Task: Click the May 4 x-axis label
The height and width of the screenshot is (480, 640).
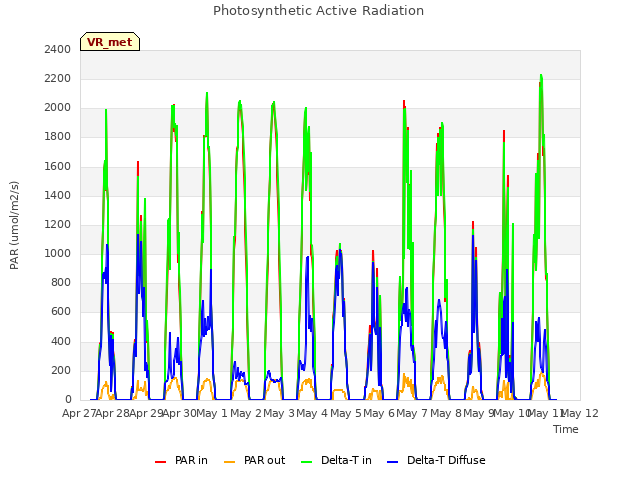Action: click(x=312, y=414)
